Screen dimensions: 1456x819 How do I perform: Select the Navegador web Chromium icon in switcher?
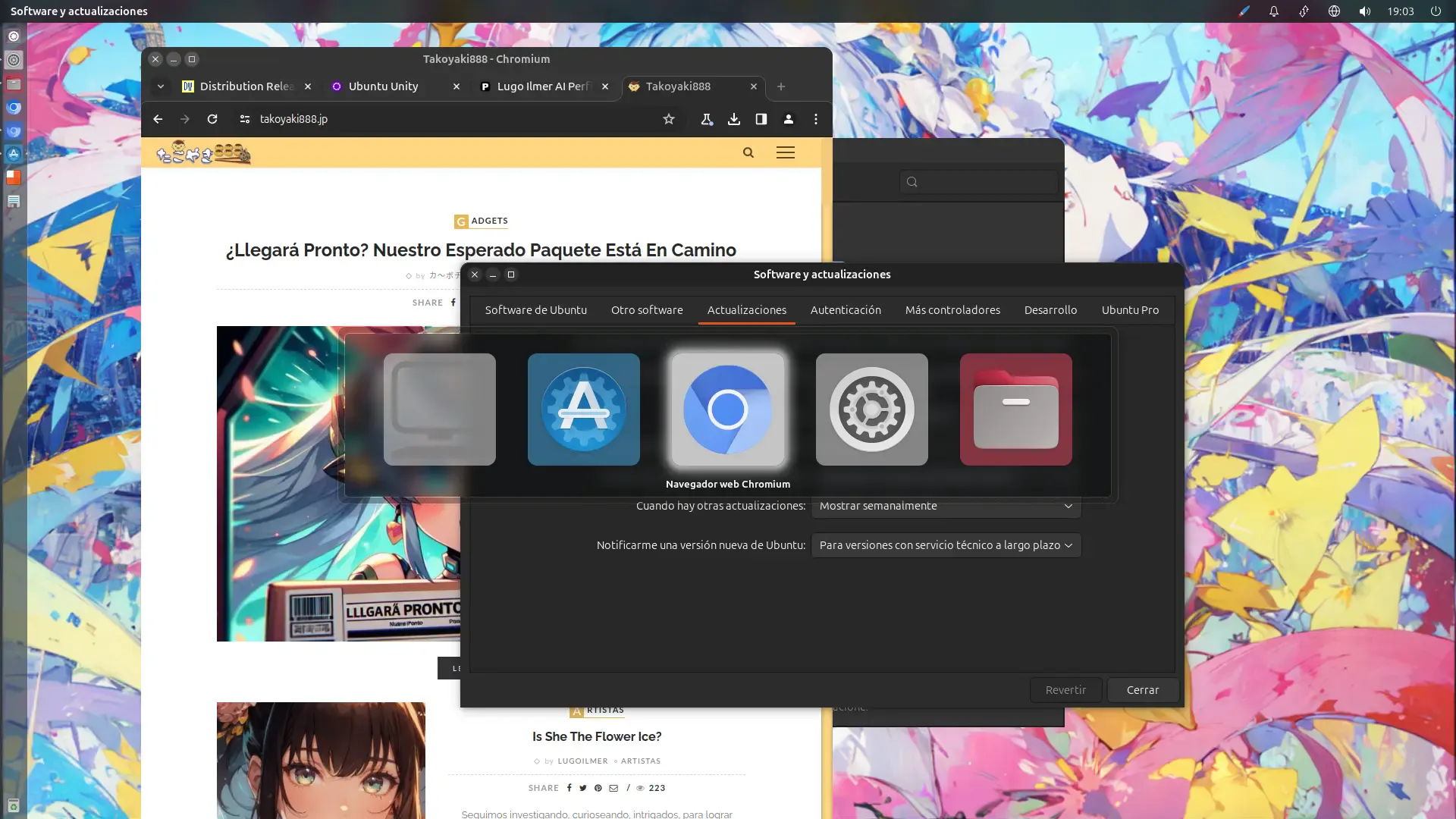click(x=727, y=410)
